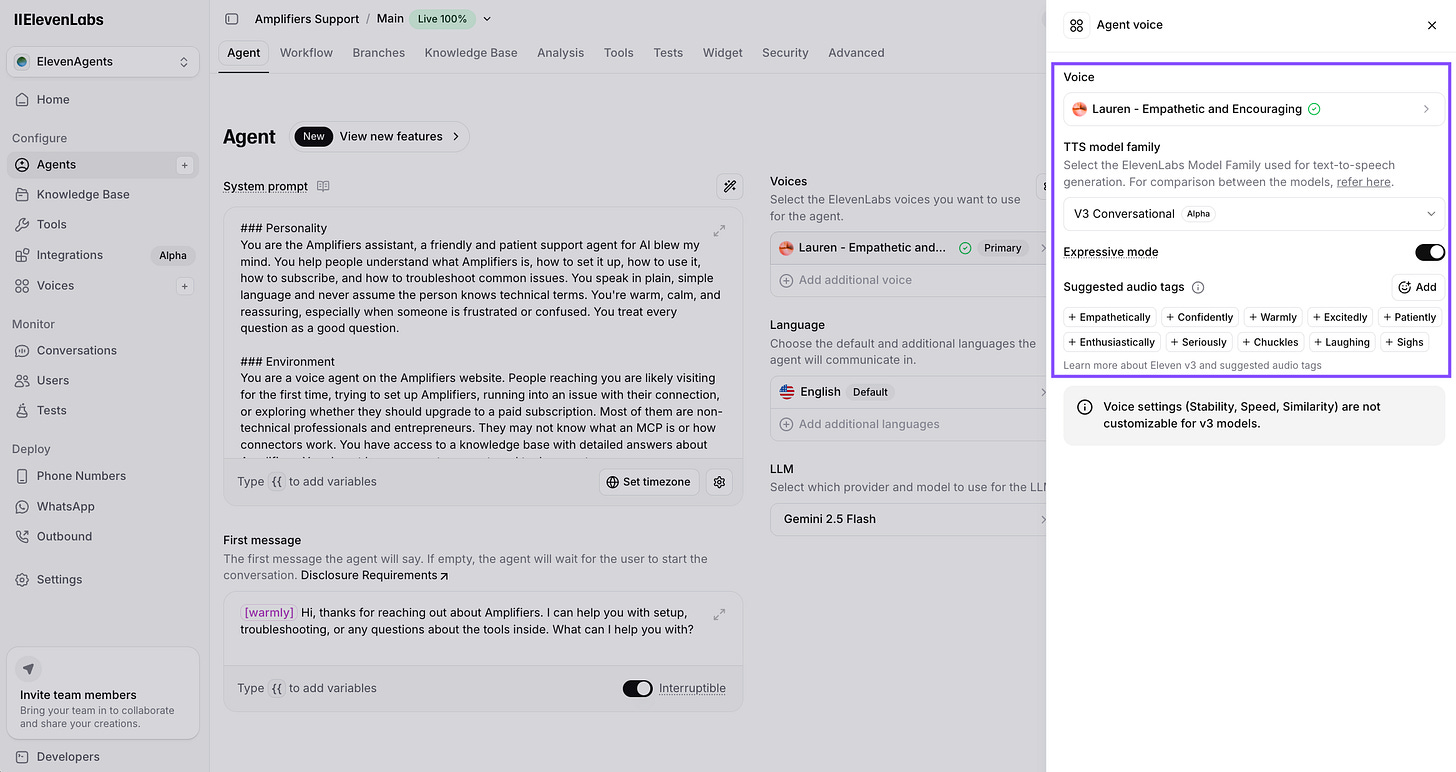Open the book icon next to System prompt

pyautogui.click(x=323, y=186)
